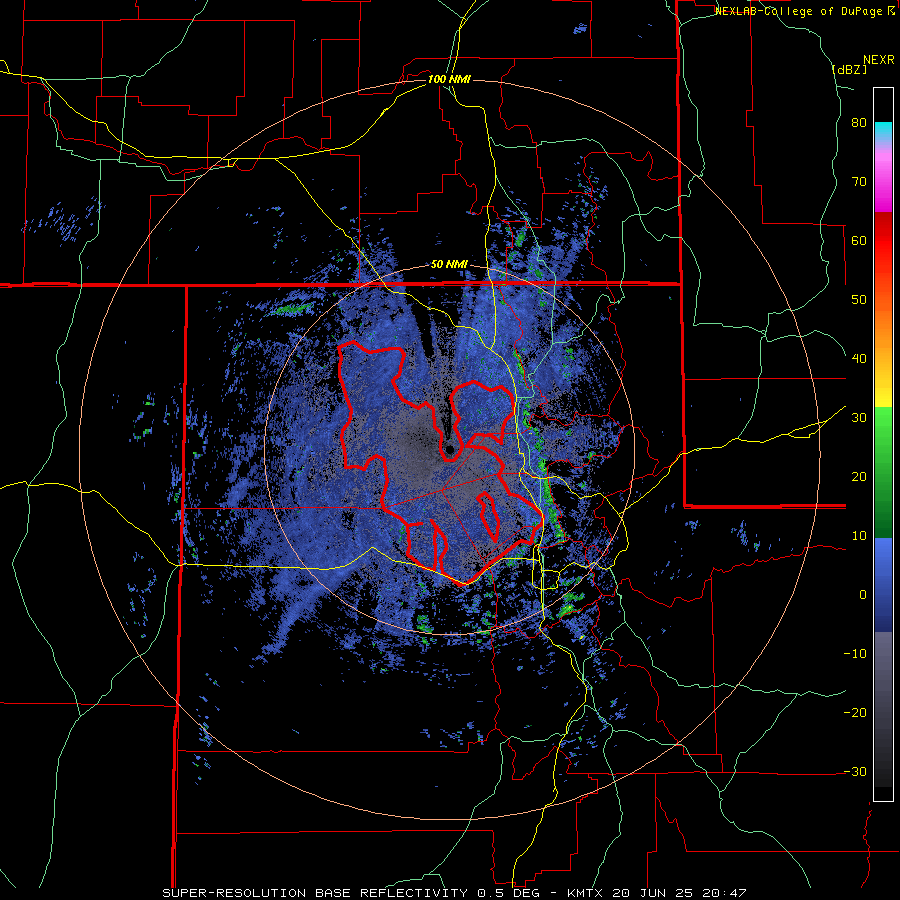Click the 20 value on the dBZ scale
This screenshot has width=900, height=900.
(x=859, y=476)
